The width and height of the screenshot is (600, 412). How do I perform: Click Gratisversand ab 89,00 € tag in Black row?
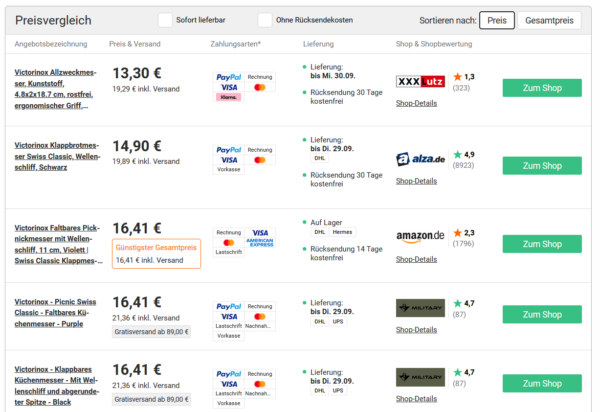tap(152, 399)
